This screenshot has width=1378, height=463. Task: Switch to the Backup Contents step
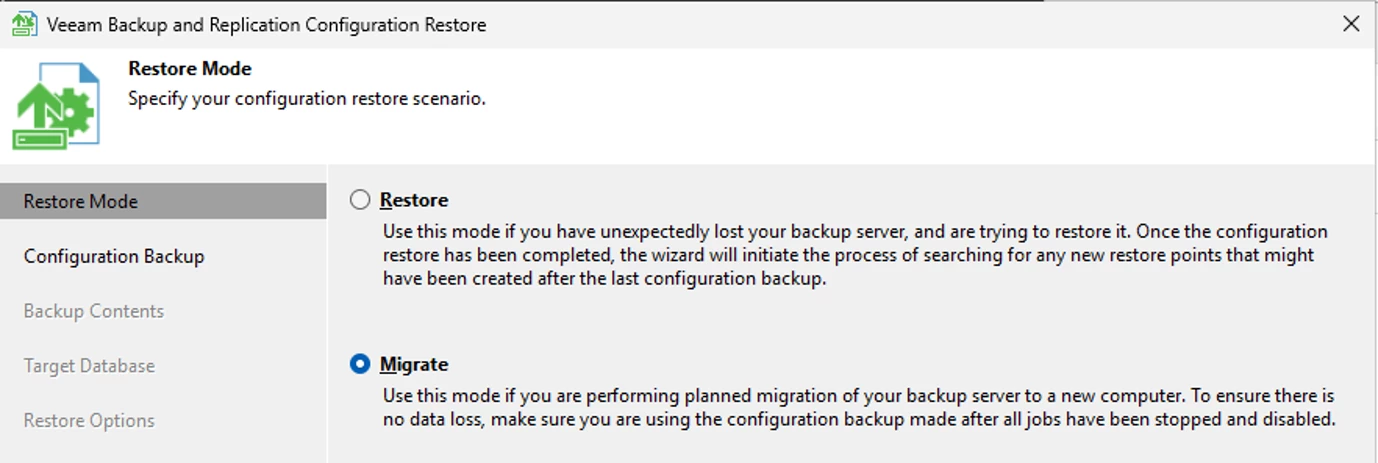163,311
